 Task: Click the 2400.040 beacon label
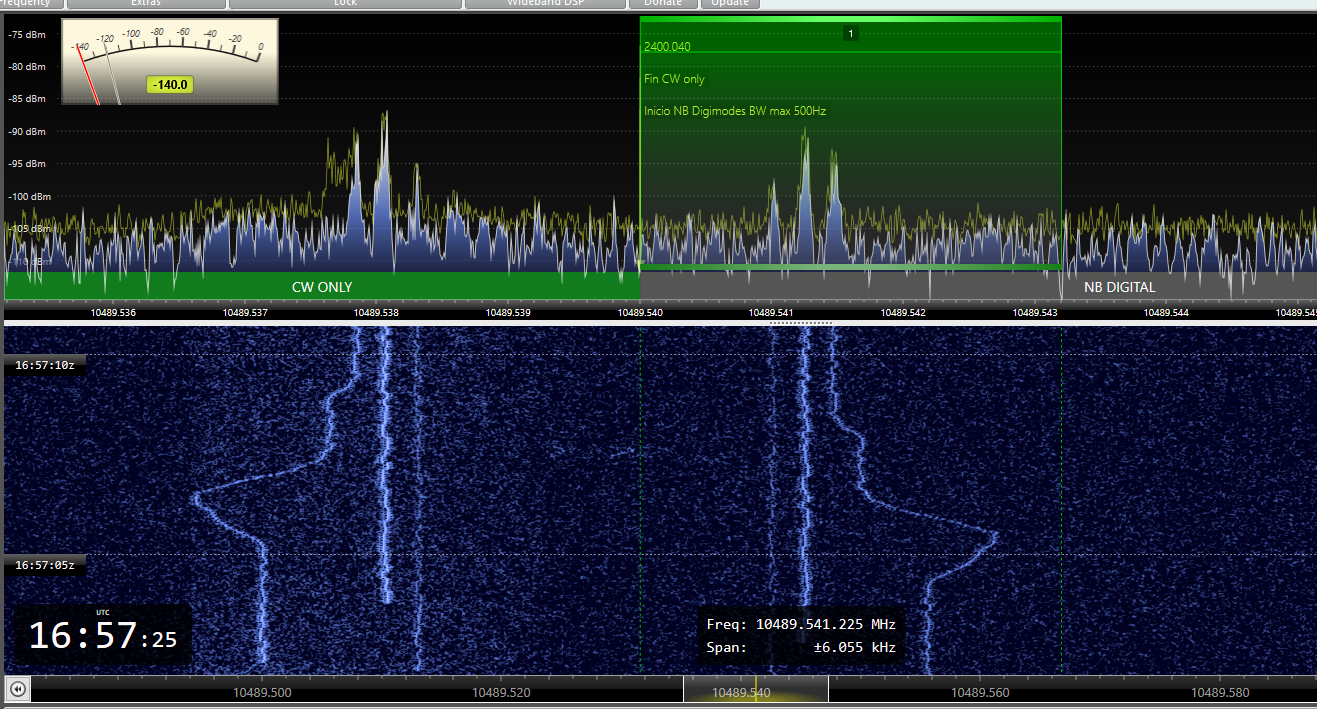coord(667,47)
